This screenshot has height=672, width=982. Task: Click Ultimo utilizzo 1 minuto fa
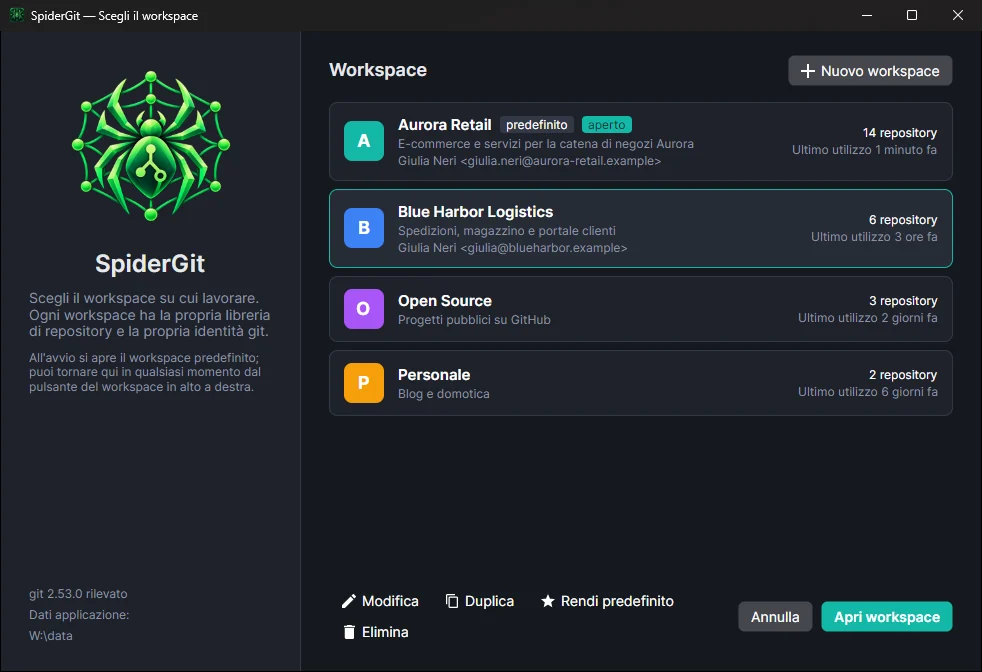pos(864,150)
